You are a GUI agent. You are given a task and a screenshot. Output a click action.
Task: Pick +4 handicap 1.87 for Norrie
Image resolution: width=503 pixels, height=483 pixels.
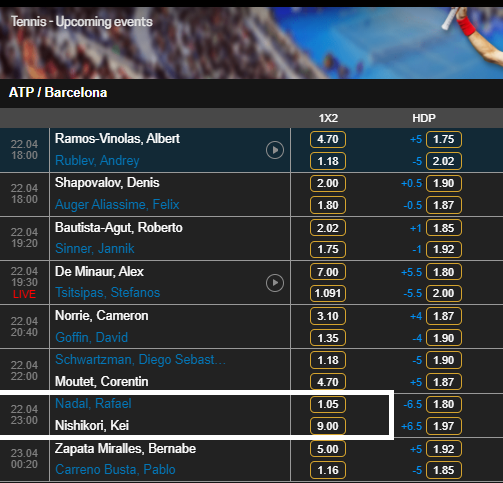tap(444, 316)
